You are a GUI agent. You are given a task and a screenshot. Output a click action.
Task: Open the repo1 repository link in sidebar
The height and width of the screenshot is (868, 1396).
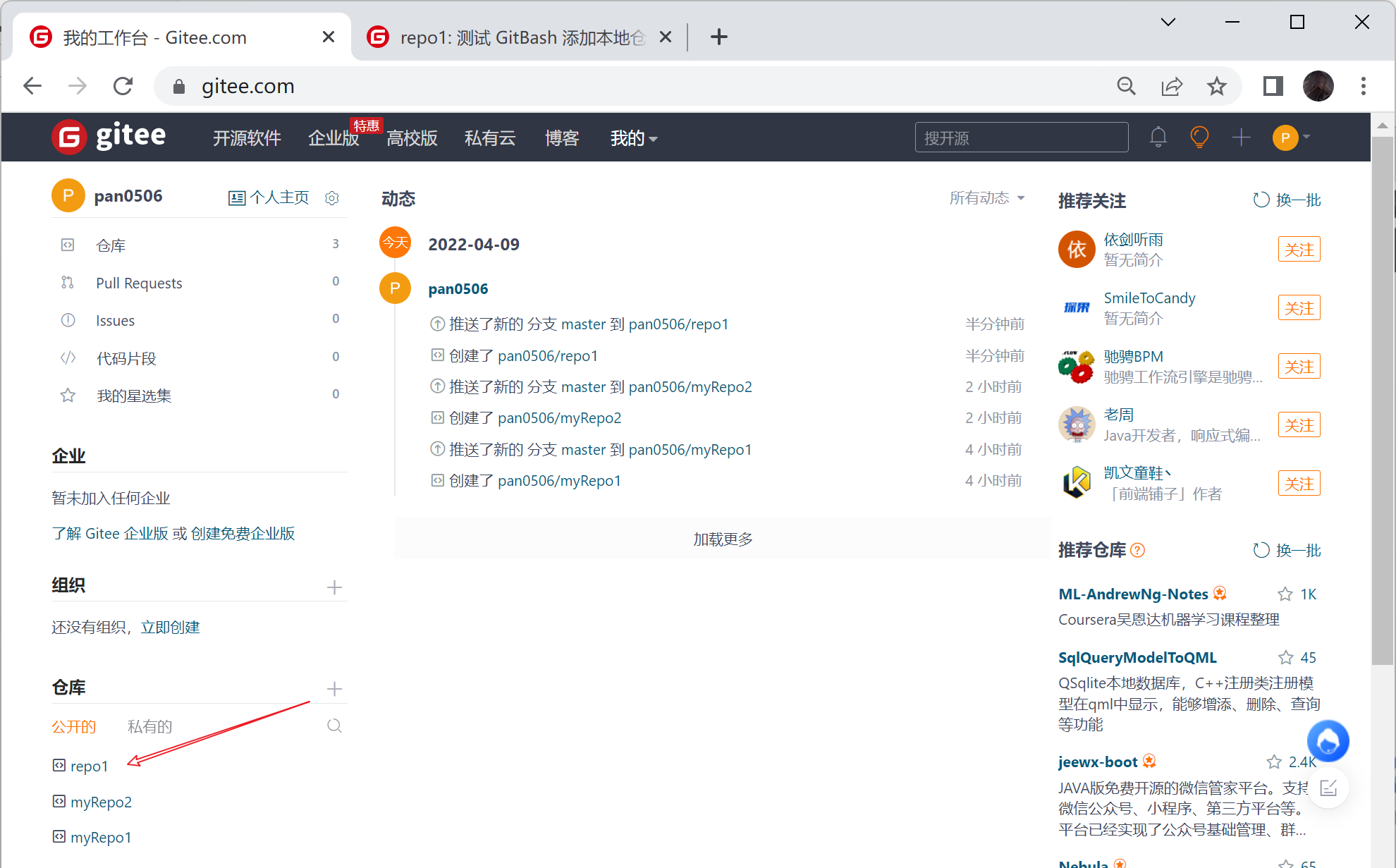[89, 766]
